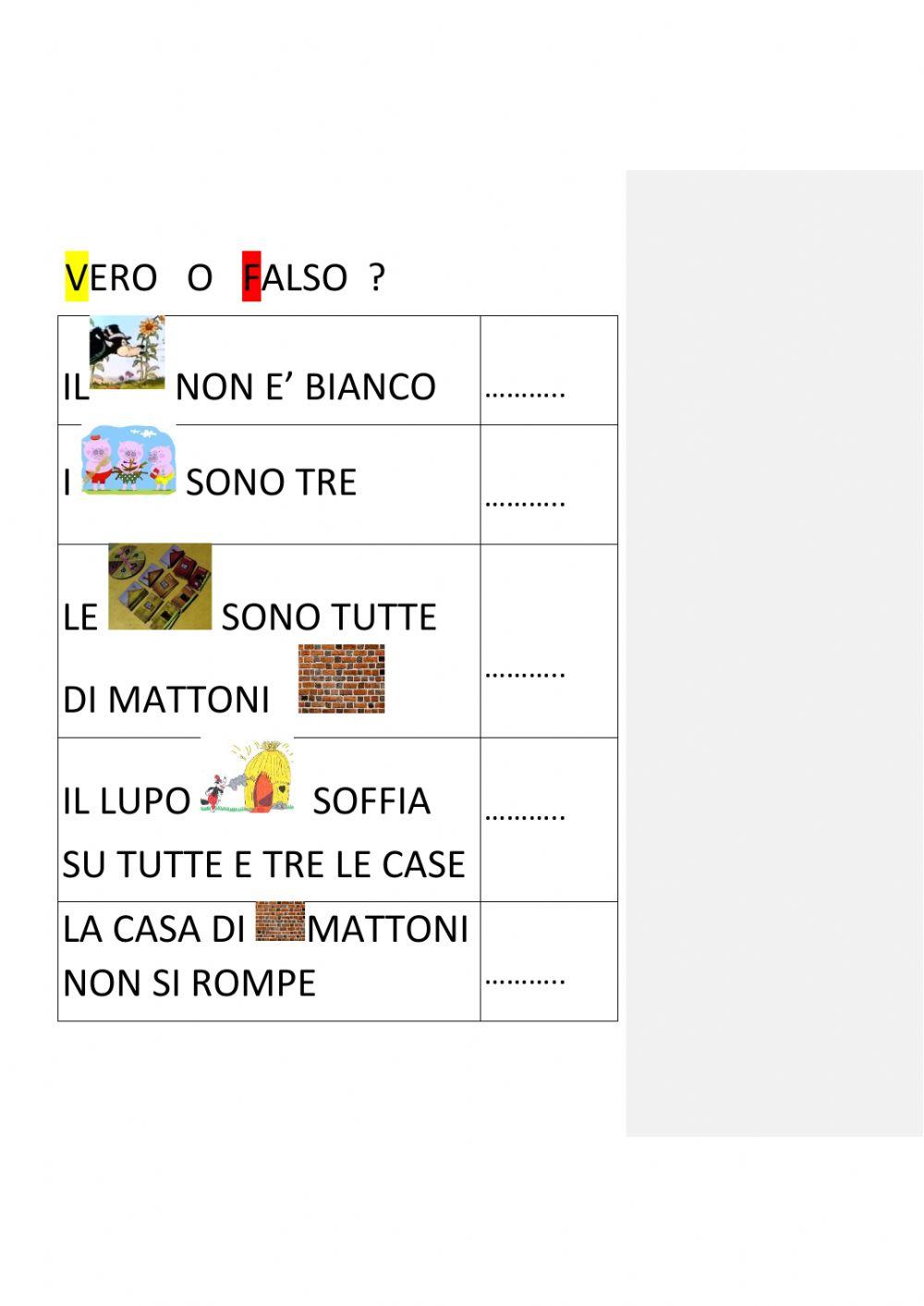Click the wolf blowing straw house picture

tap(247, 776)
